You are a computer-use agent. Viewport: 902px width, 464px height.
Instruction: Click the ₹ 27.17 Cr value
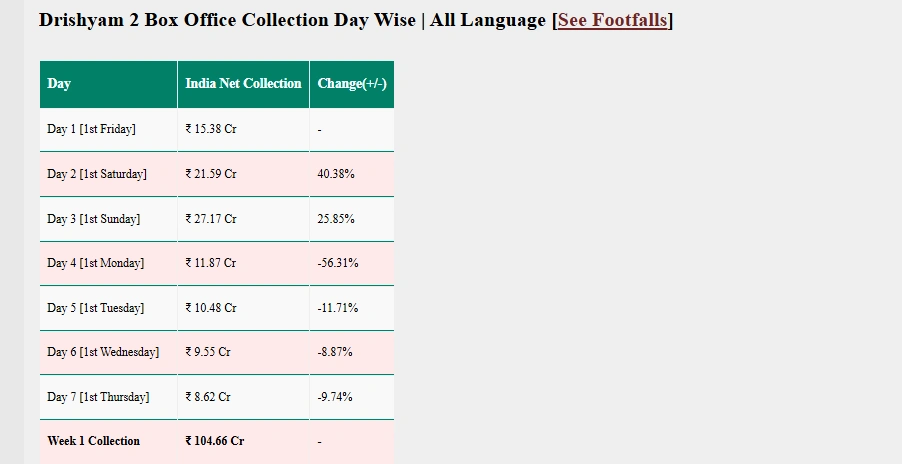pyautogui.click(x=211, y=218)
